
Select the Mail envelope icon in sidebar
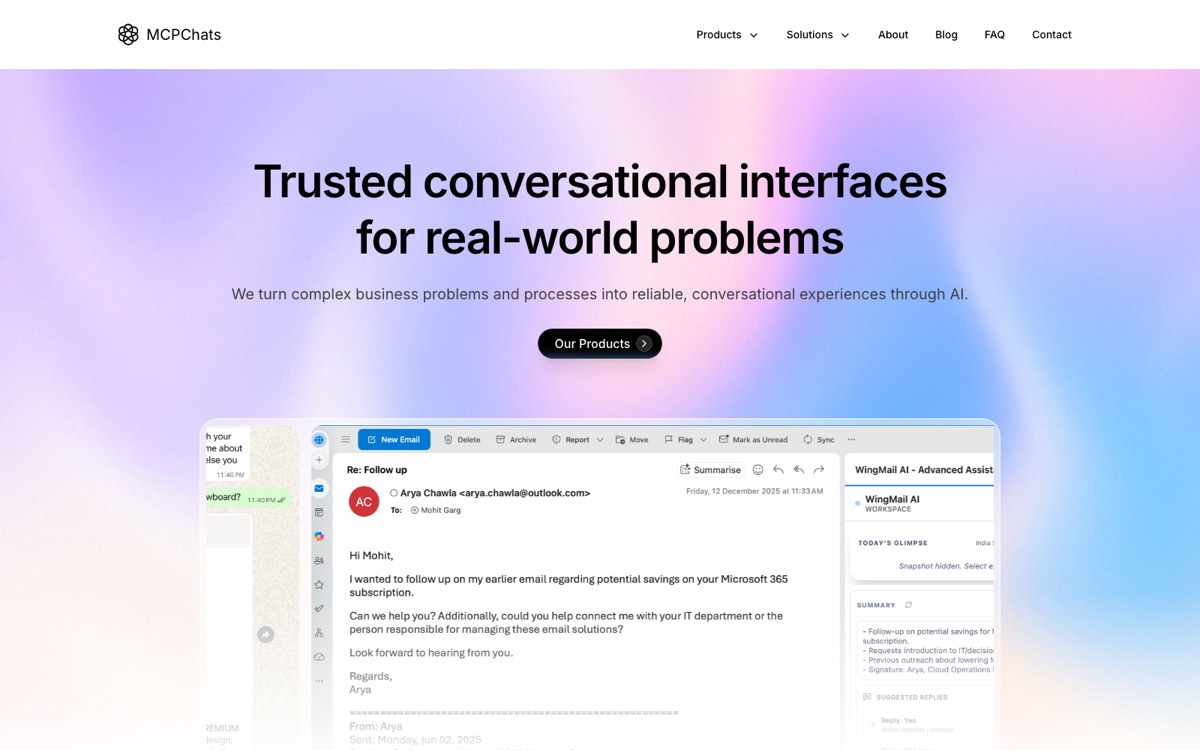(x=319, y=488)
